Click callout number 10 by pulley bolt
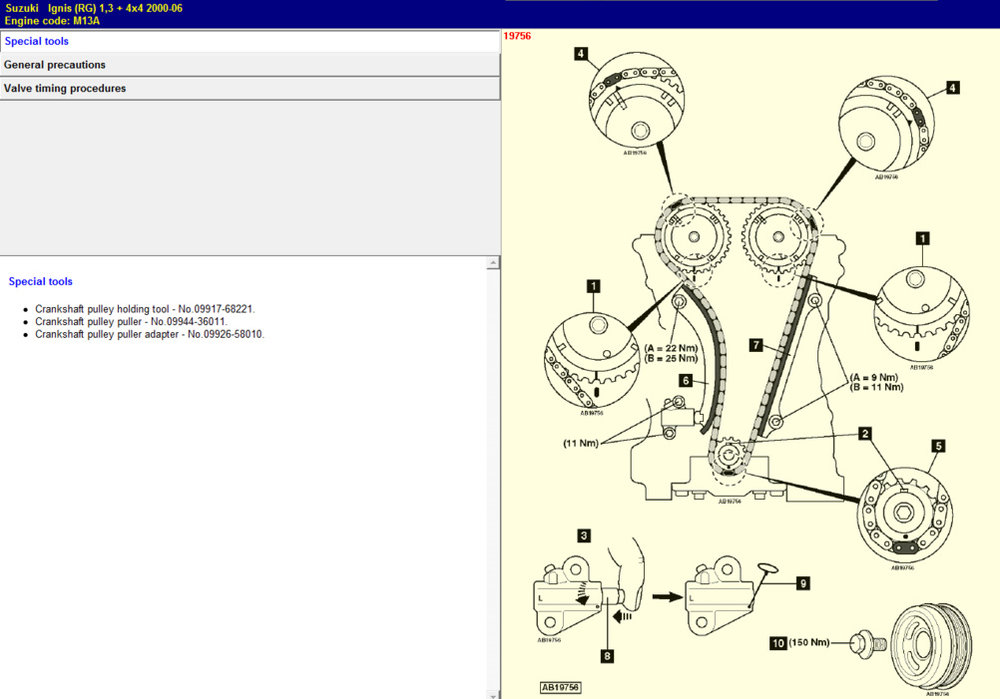This screenshot has width=1000, height=699. (778, 643)
